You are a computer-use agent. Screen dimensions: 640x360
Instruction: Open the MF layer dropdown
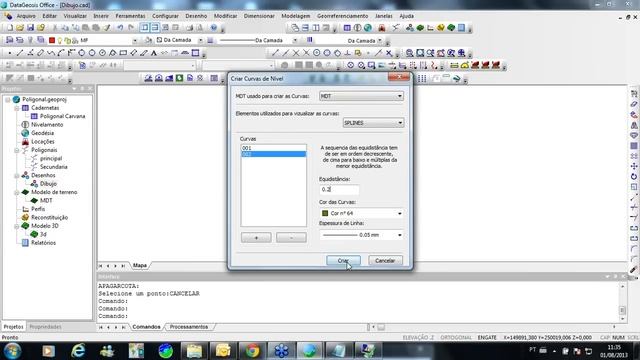click(135, 40)
